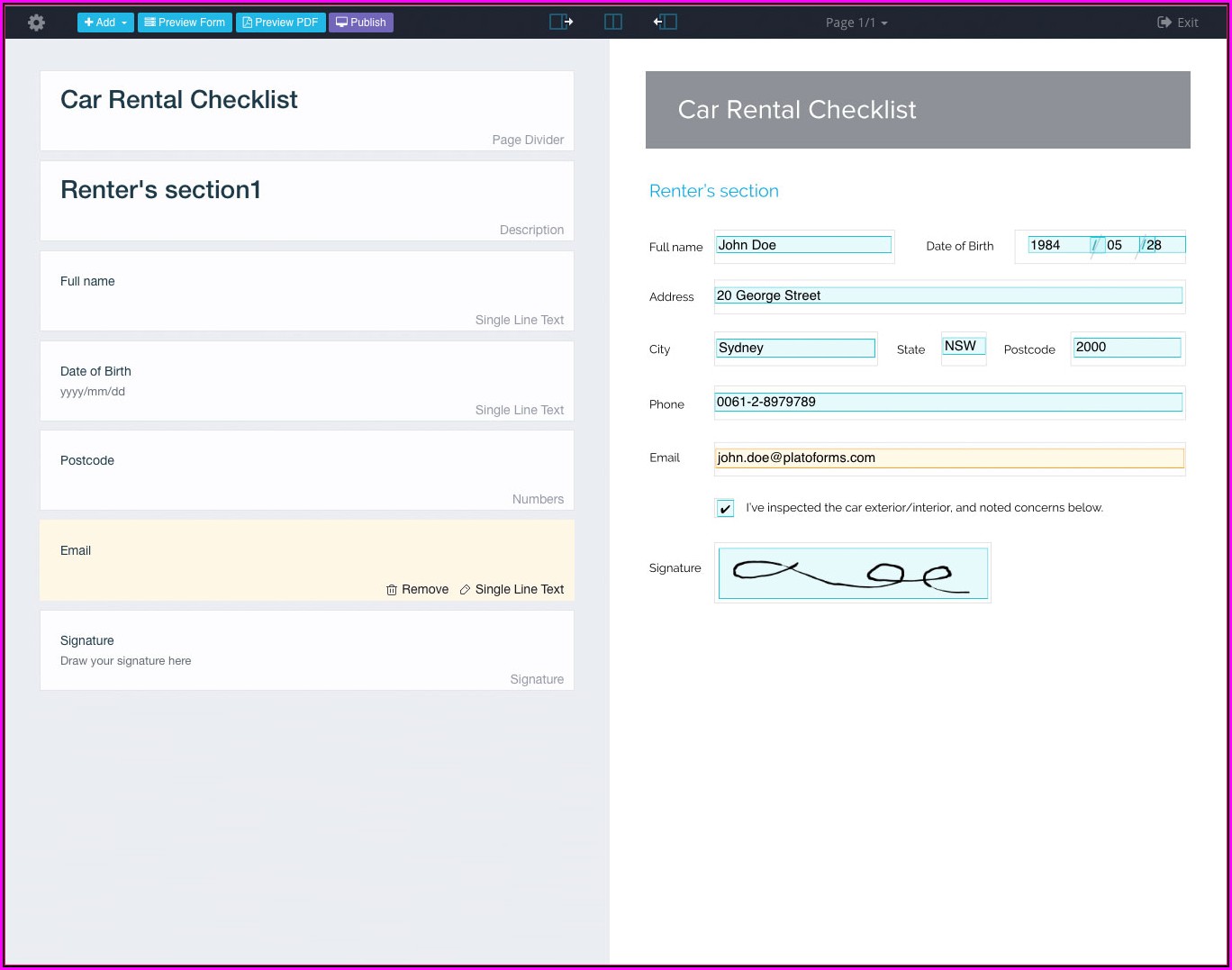Screen dimensions: 1232x970
Task: Select the Postcode field card
Action: click(x=306, y=470)
